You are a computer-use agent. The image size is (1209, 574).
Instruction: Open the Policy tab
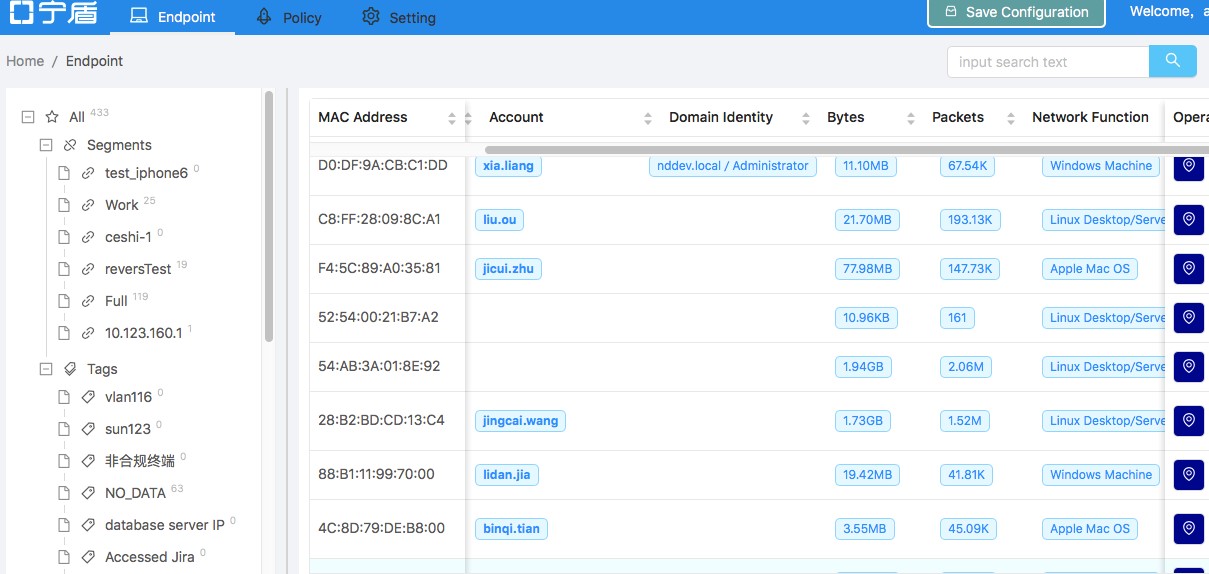coord(289,17)
